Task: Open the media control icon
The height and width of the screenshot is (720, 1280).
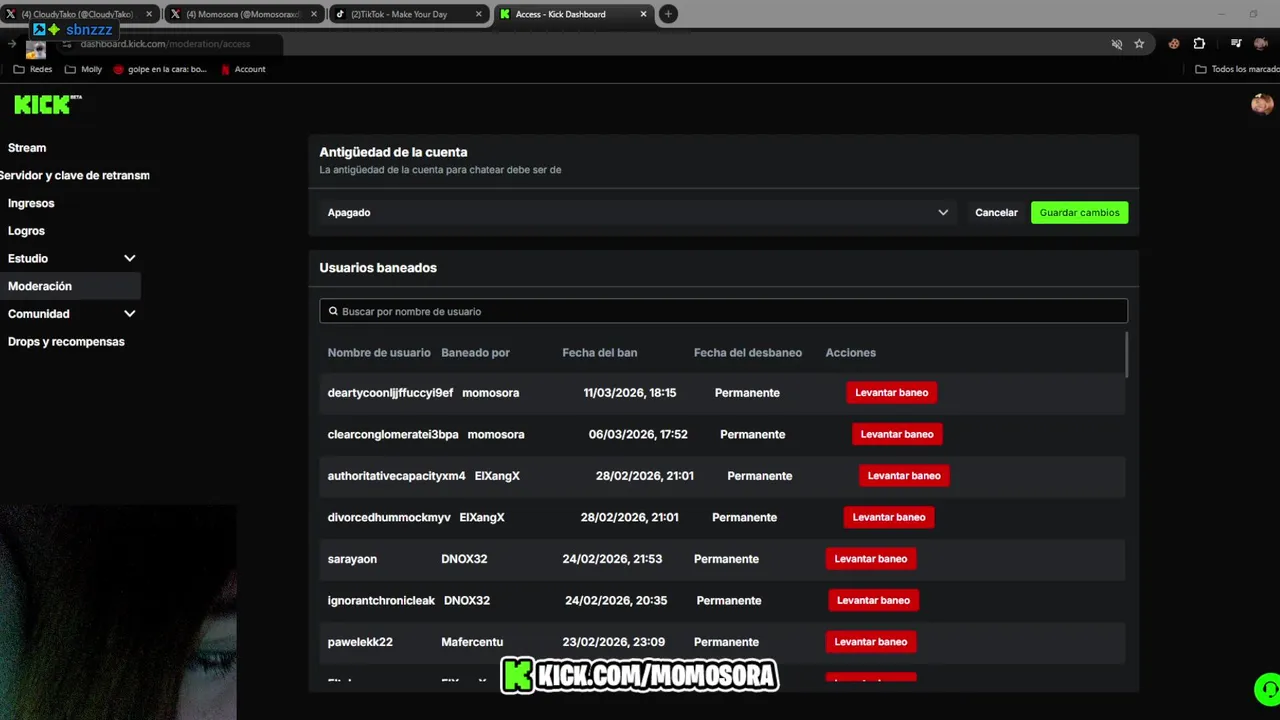Action: (x=1236, y=44)
